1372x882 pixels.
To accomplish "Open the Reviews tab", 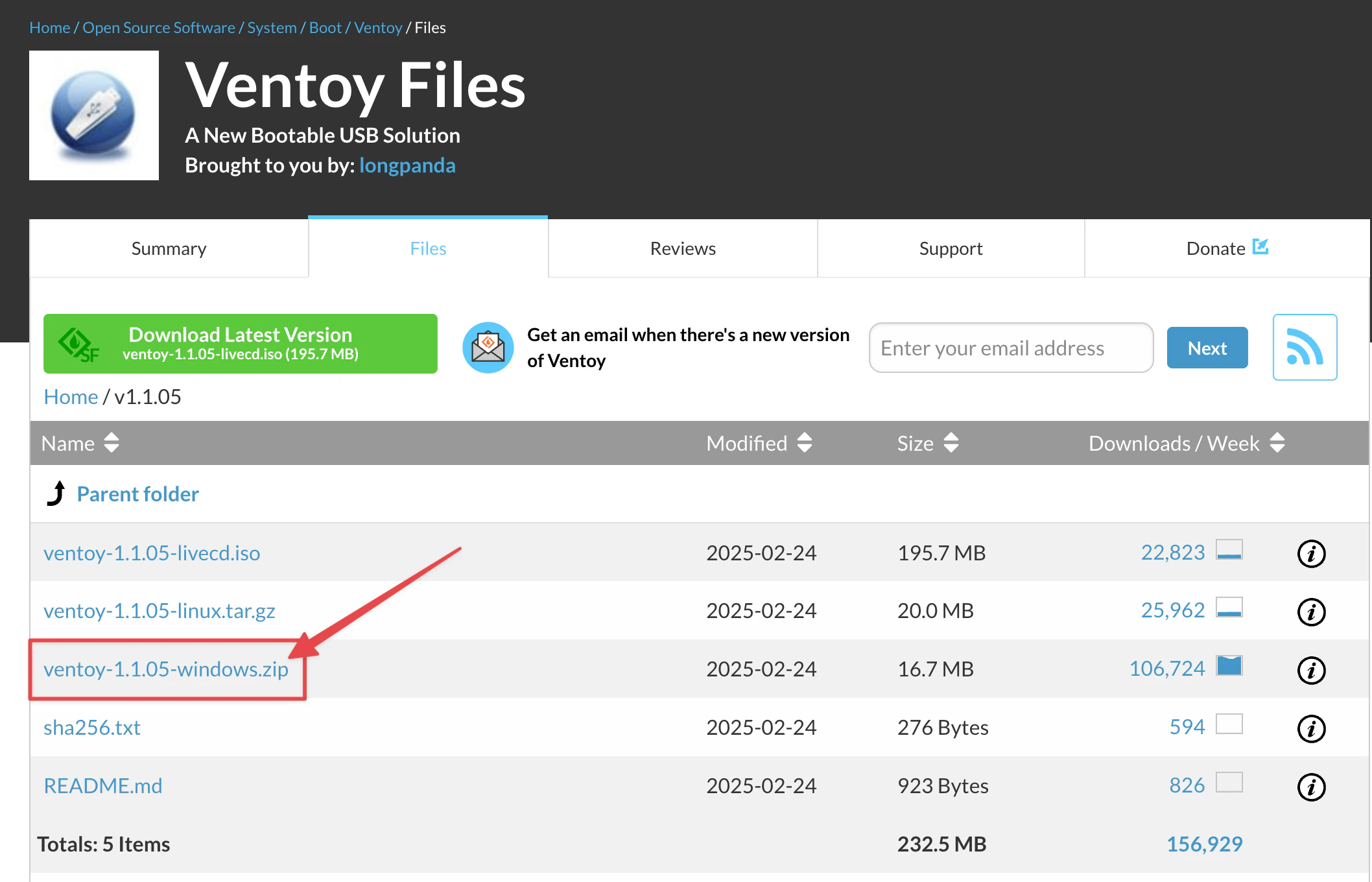I will pos(683,248).
